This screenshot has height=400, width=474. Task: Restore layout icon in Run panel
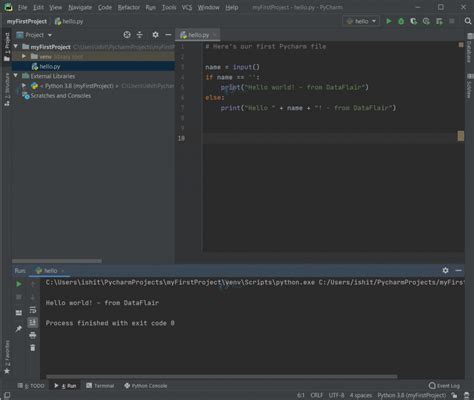point(19,313)
